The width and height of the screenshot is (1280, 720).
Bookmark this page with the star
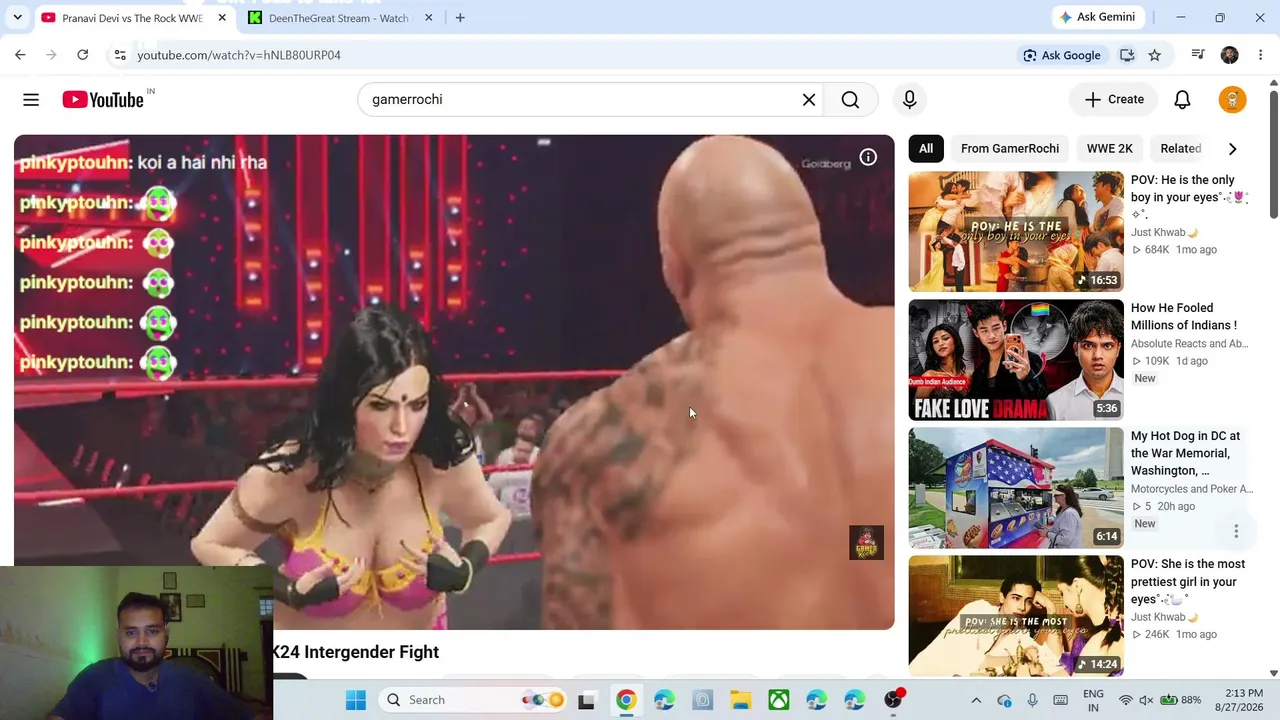(x=1155, y=55)
